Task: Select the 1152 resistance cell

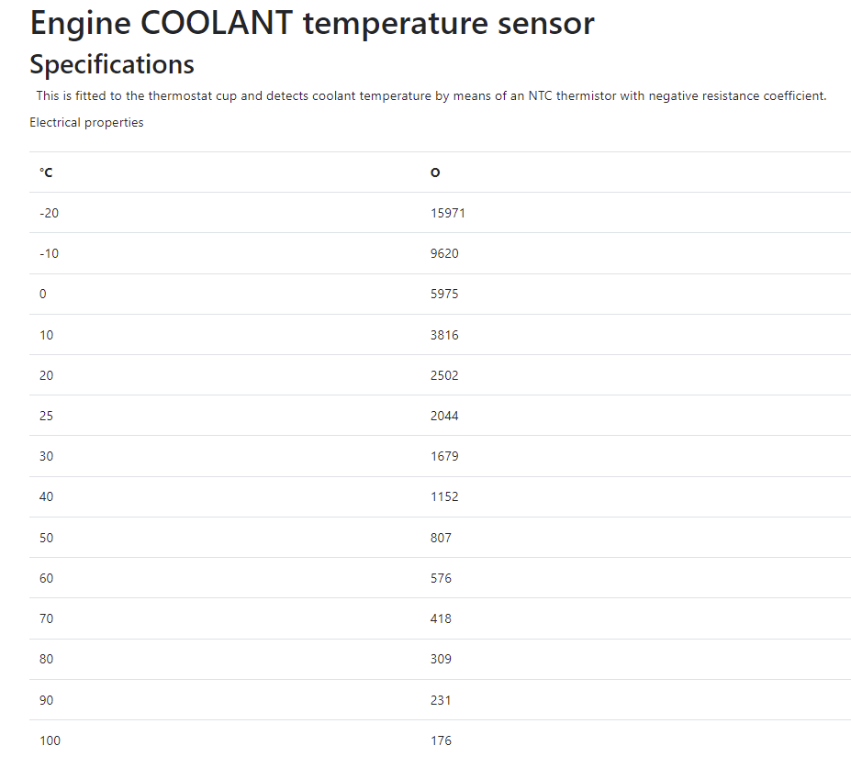Action: tap(444, 497)
